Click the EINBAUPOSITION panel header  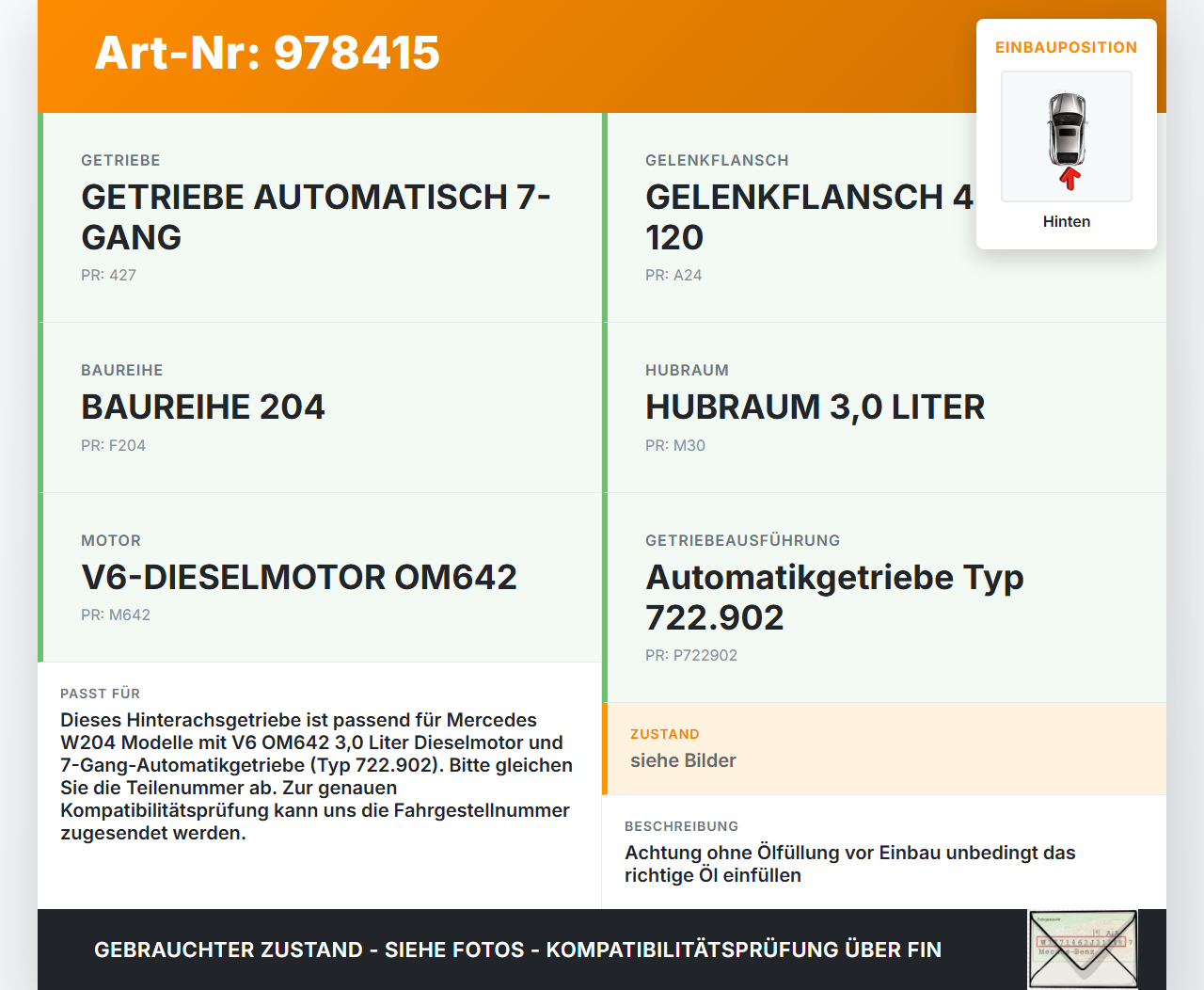(x=1066, y=47)
